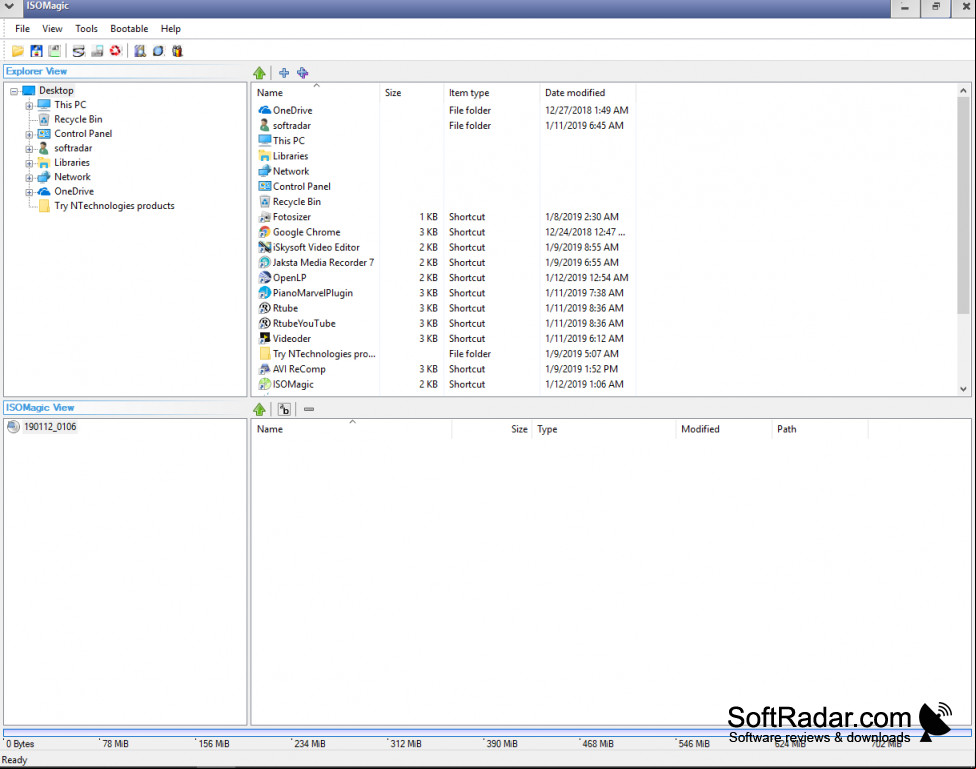Expand the Libraries tree node
The image size is (976, 769).
click(29, 163)
